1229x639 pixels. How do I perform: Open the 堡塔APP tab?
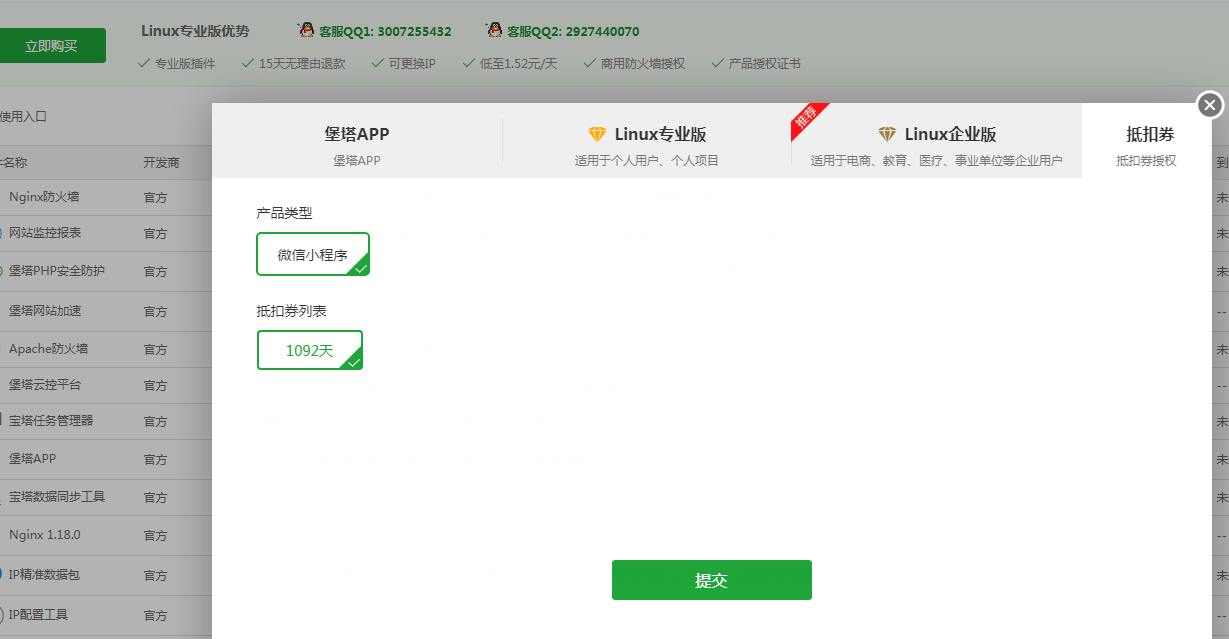357,141
